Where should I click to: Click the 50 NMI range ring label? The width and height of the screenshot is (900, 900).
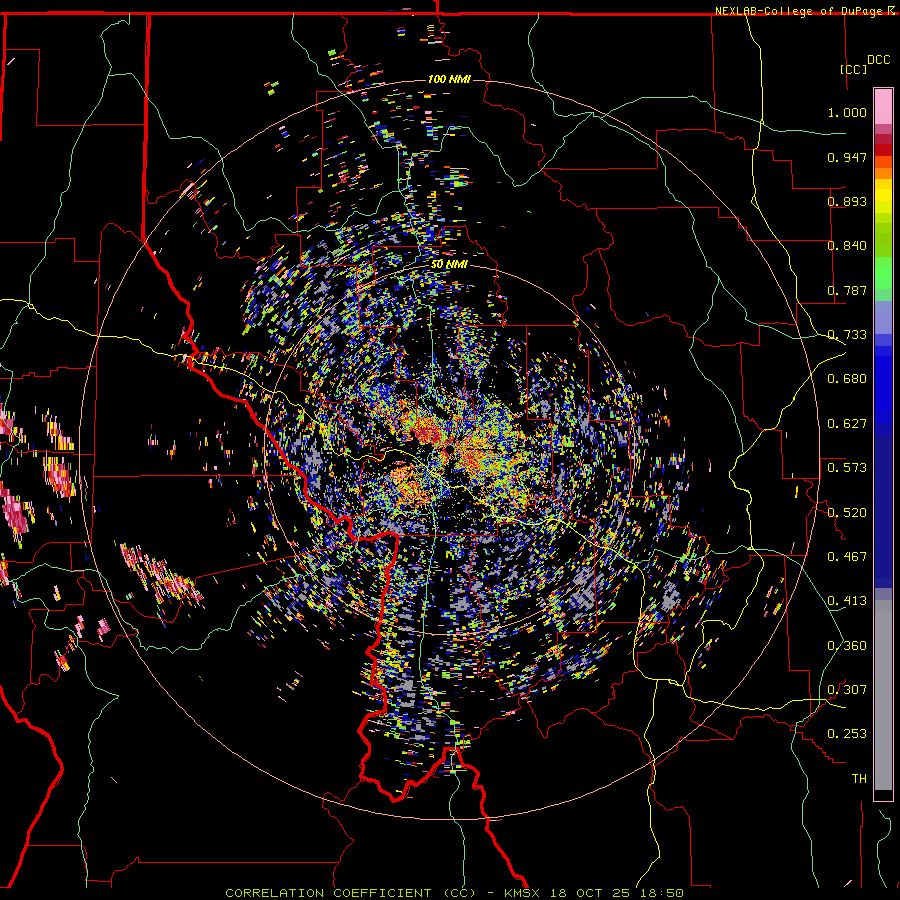449,265
